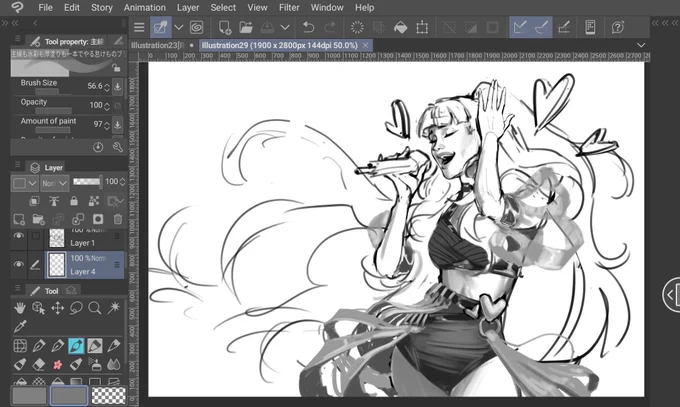Open Brush Size dynamics settings button
The image size is (680, 407).
[118, 86]
